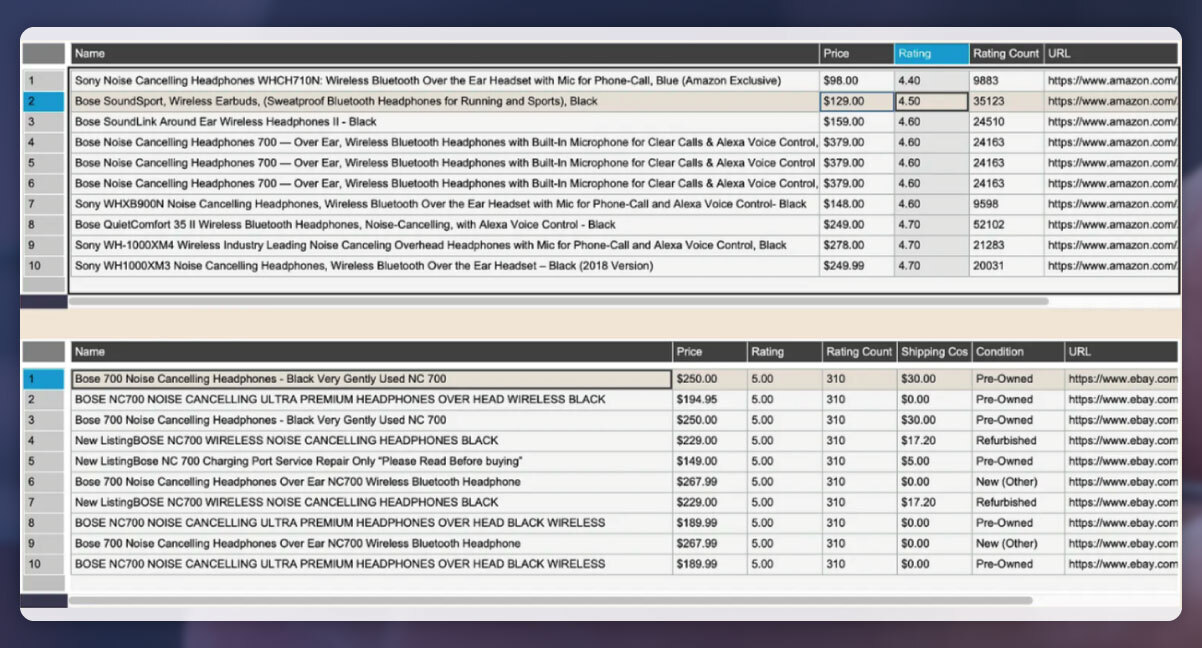Click Condition column header
The height and width of the screenshot is (648, 1202).
(1018, 352)
